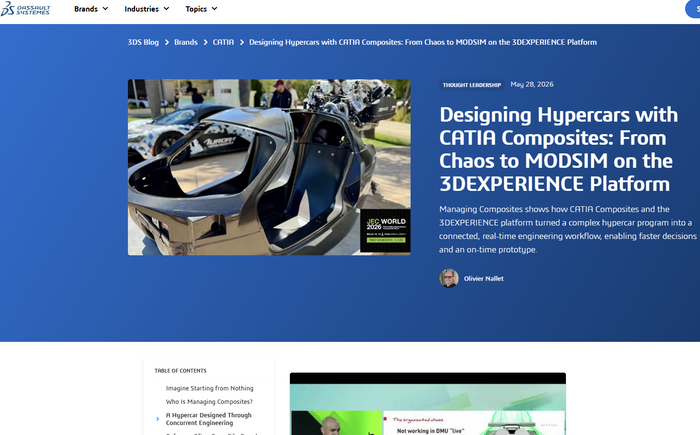Open the hypercar chassis hero image
The image size is (700, 435).
[269, 167]
